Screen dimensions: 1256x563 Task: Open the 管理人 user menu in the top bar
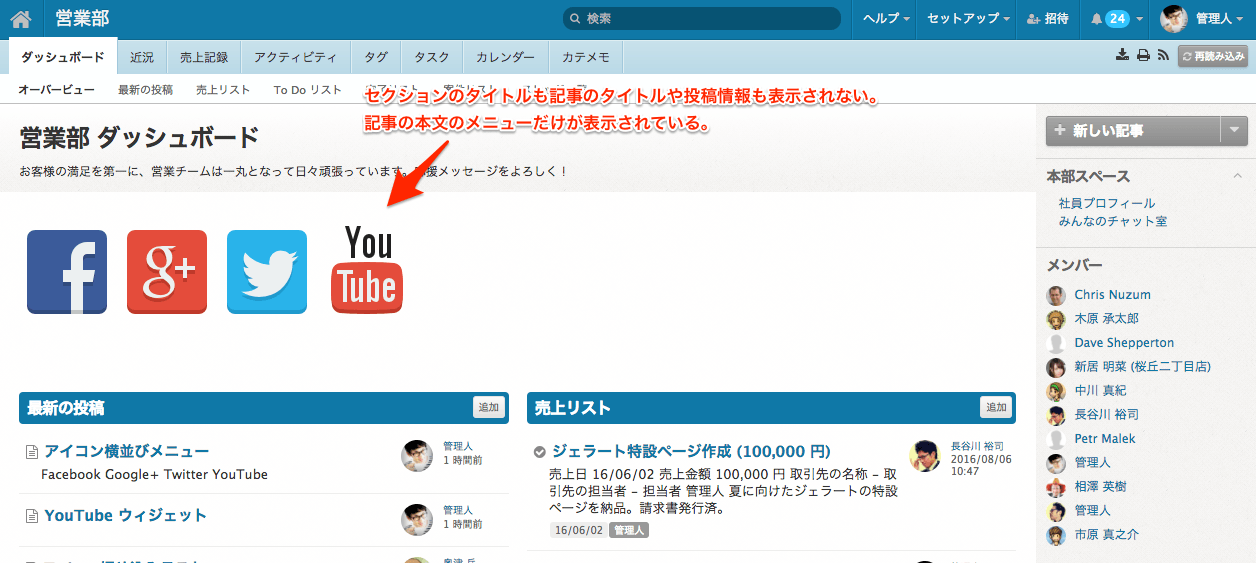pyautogui.click(x=1220, y=19)
